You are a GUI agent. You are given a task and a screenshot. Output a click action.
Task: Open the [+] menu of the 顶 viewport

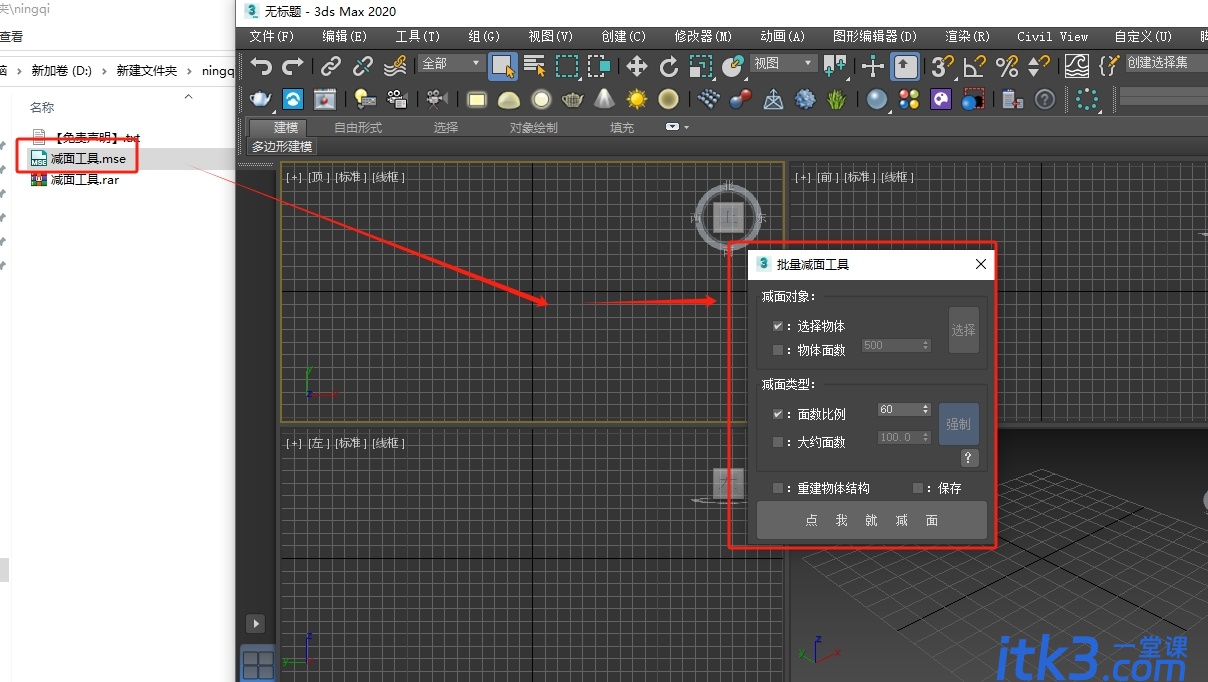294,177
